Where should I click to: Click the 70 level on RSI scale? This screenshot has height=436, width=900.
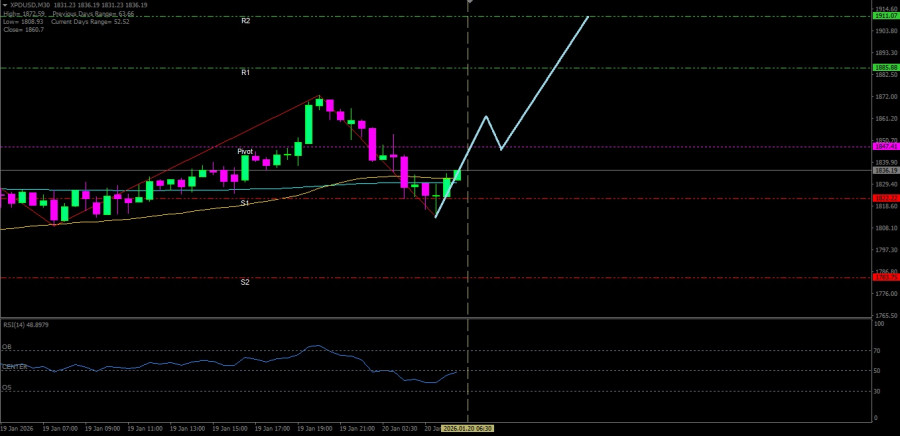tap(878, 350)
